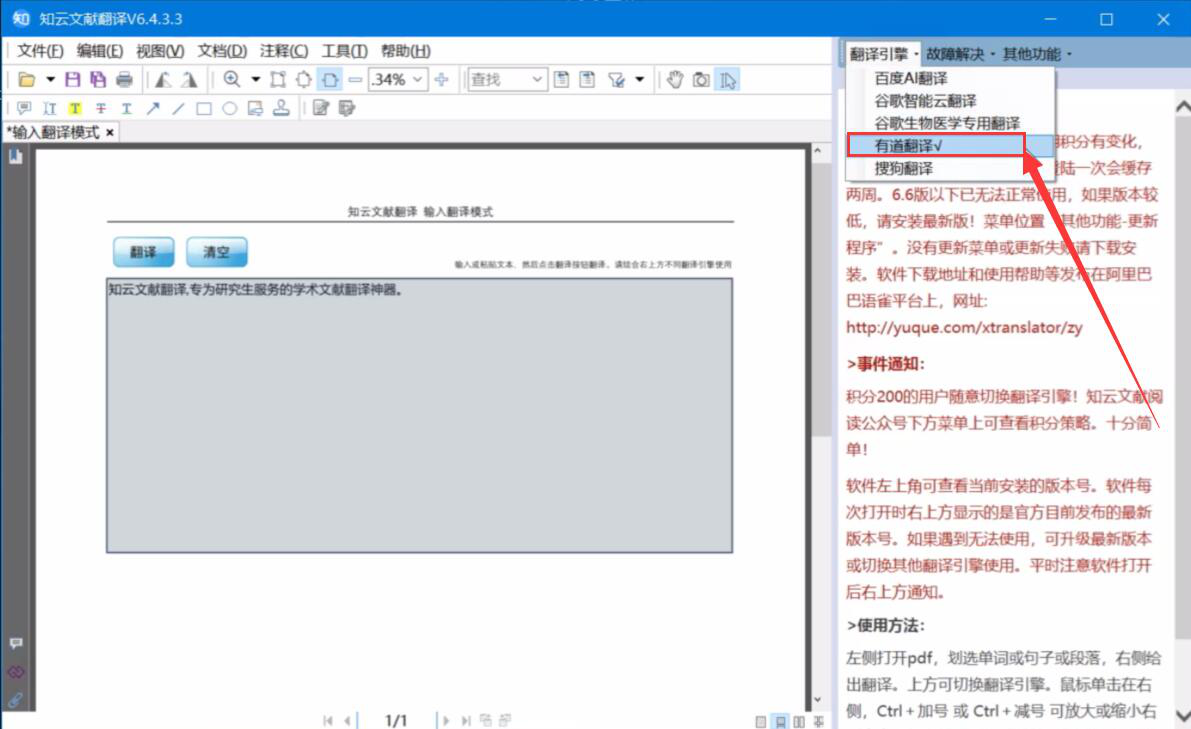Open the comments panel icon in the left sidebar
Viewport: 1191px width, 729px height.
tap(15, 644)
